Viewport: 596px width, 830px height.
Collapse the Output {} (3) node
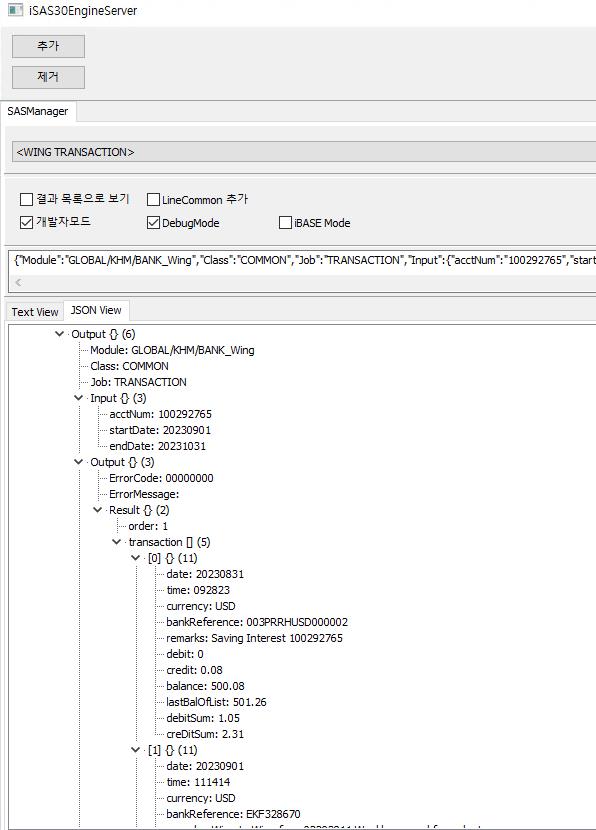78,462
